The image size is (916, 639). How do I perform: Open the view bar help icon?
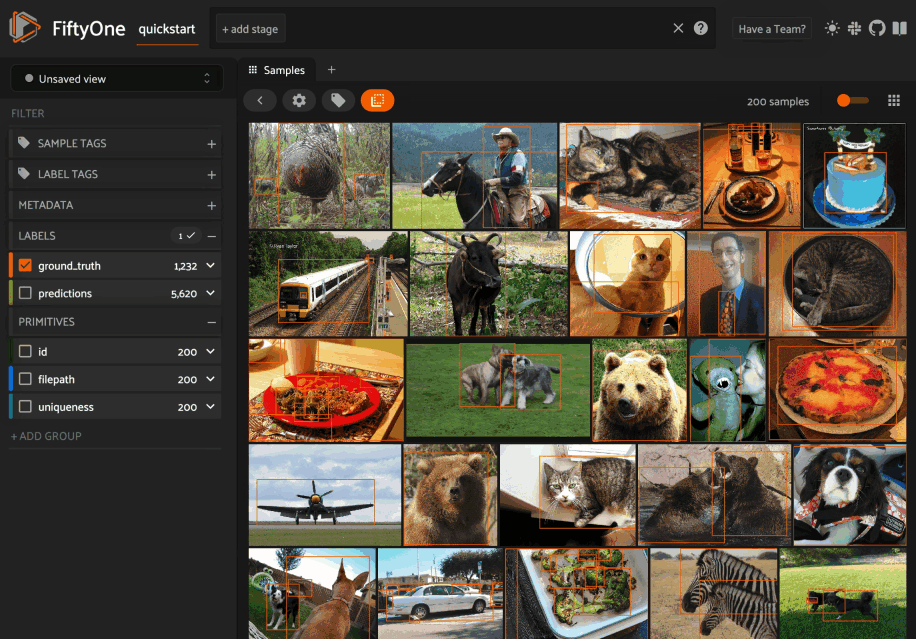coord(700,28)
